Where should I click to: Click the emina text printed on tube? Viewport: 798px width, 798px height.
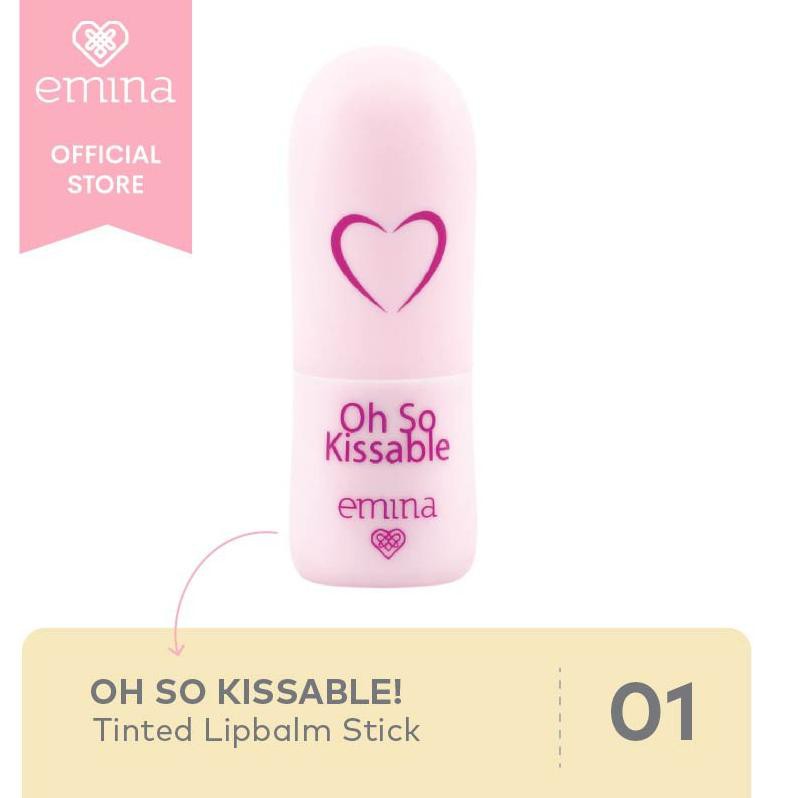387,507
